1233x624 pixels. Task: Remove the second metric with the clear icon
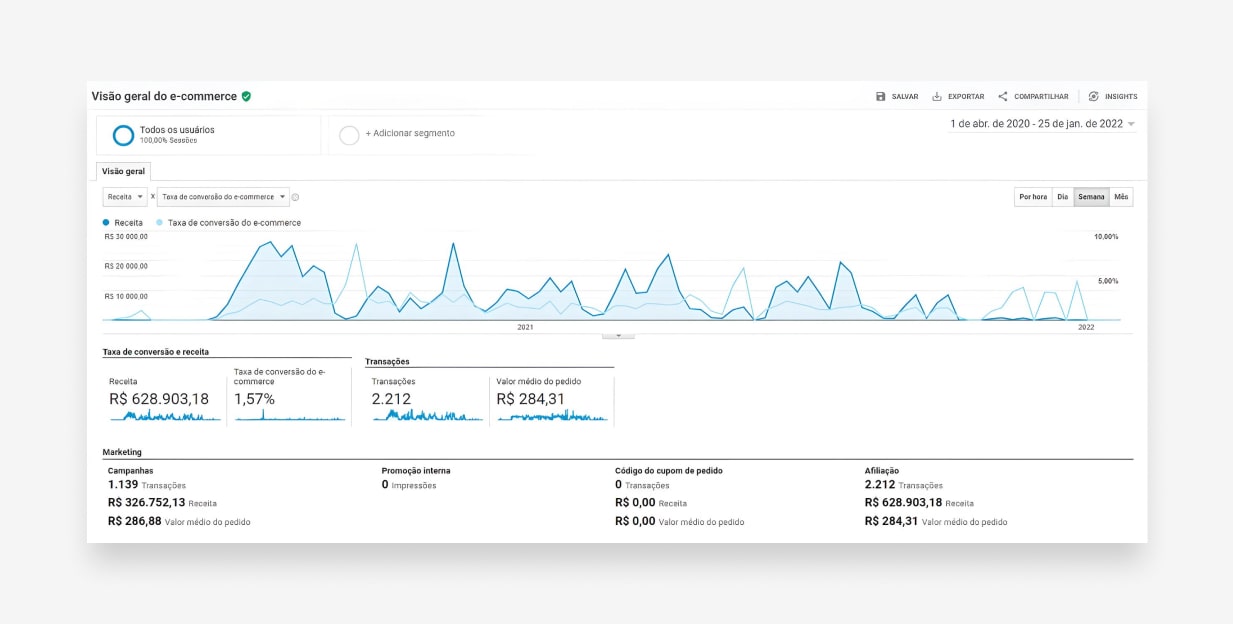coord(296,197)
